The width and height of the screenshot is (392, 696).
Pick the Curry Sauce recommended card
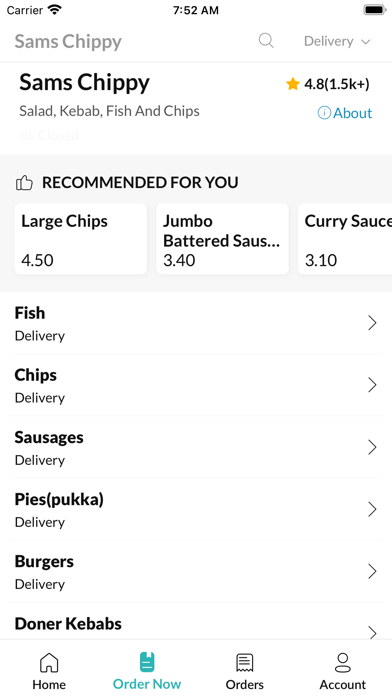click(x=345, y=239)
